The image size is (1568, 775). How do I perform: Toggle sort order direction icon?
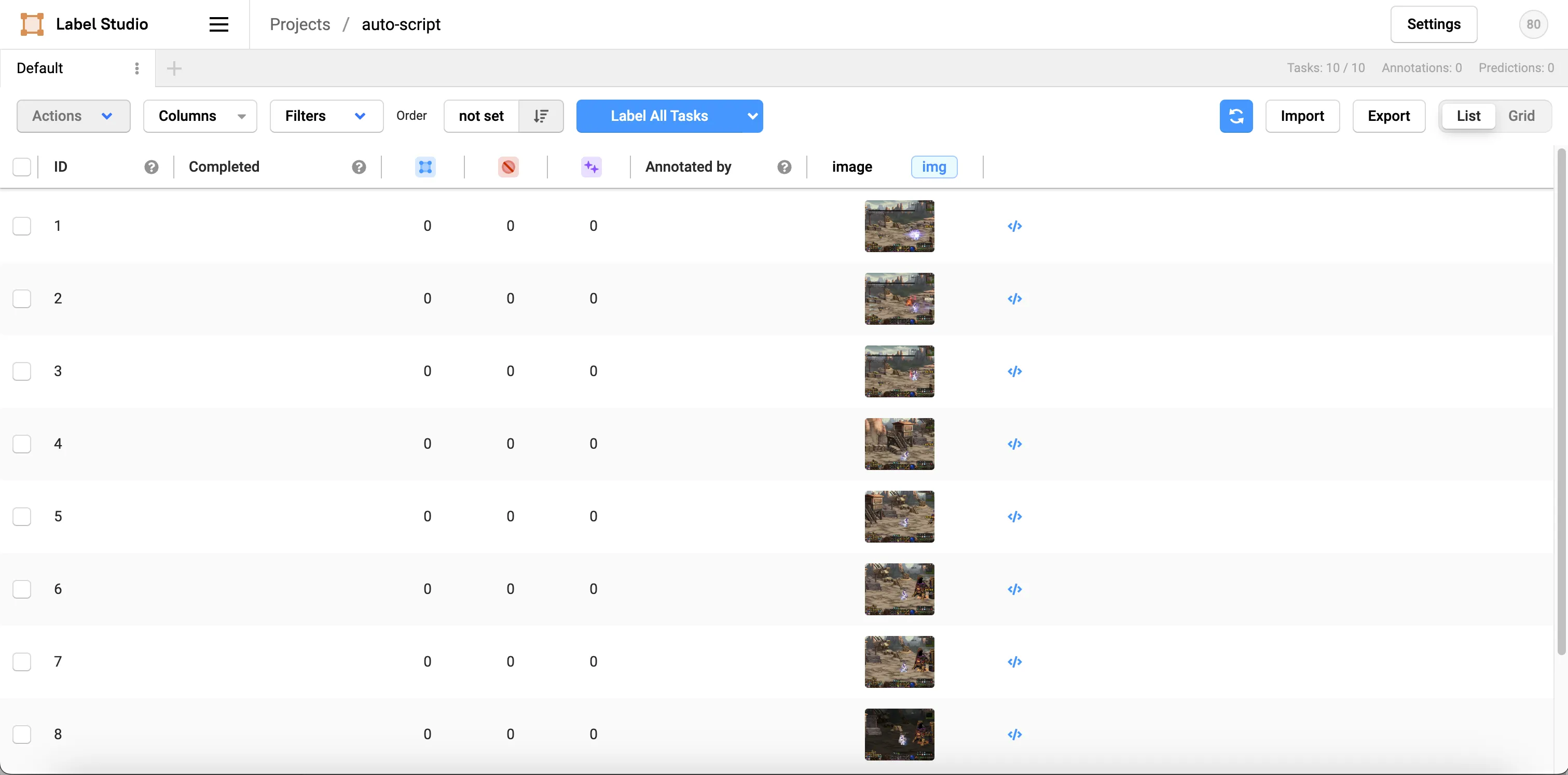(x=541, y=116)
